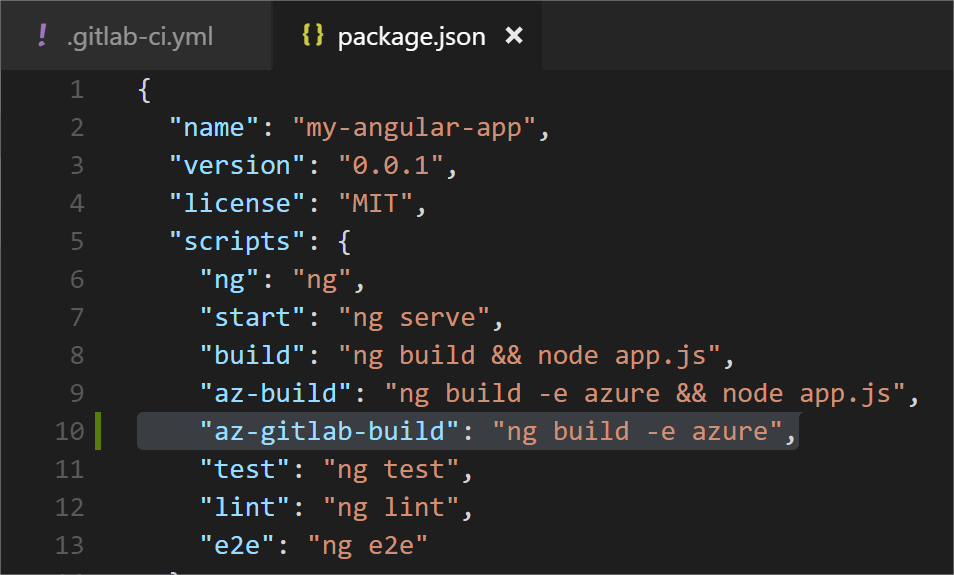Click the "ng serve" value

point(414,318)
